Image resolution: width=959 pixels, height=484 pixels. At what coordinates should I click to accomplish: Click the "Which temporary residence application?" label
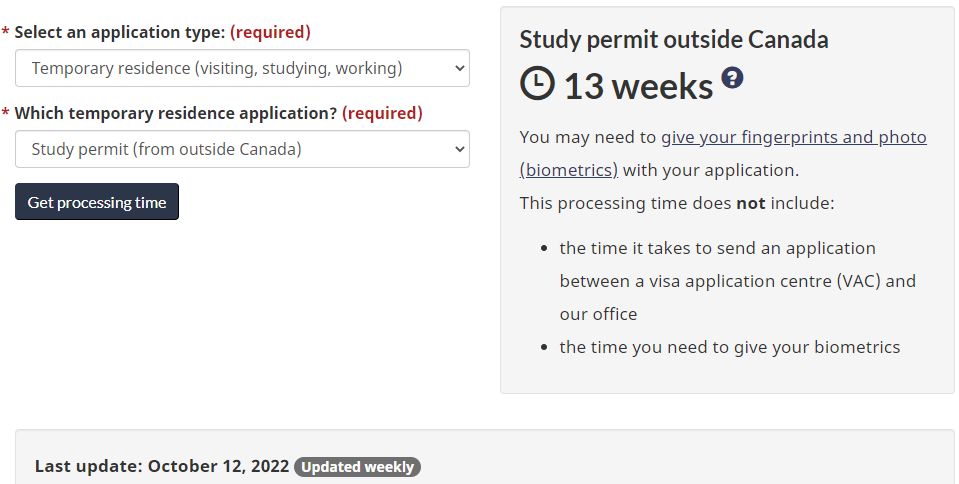point(176,113)
